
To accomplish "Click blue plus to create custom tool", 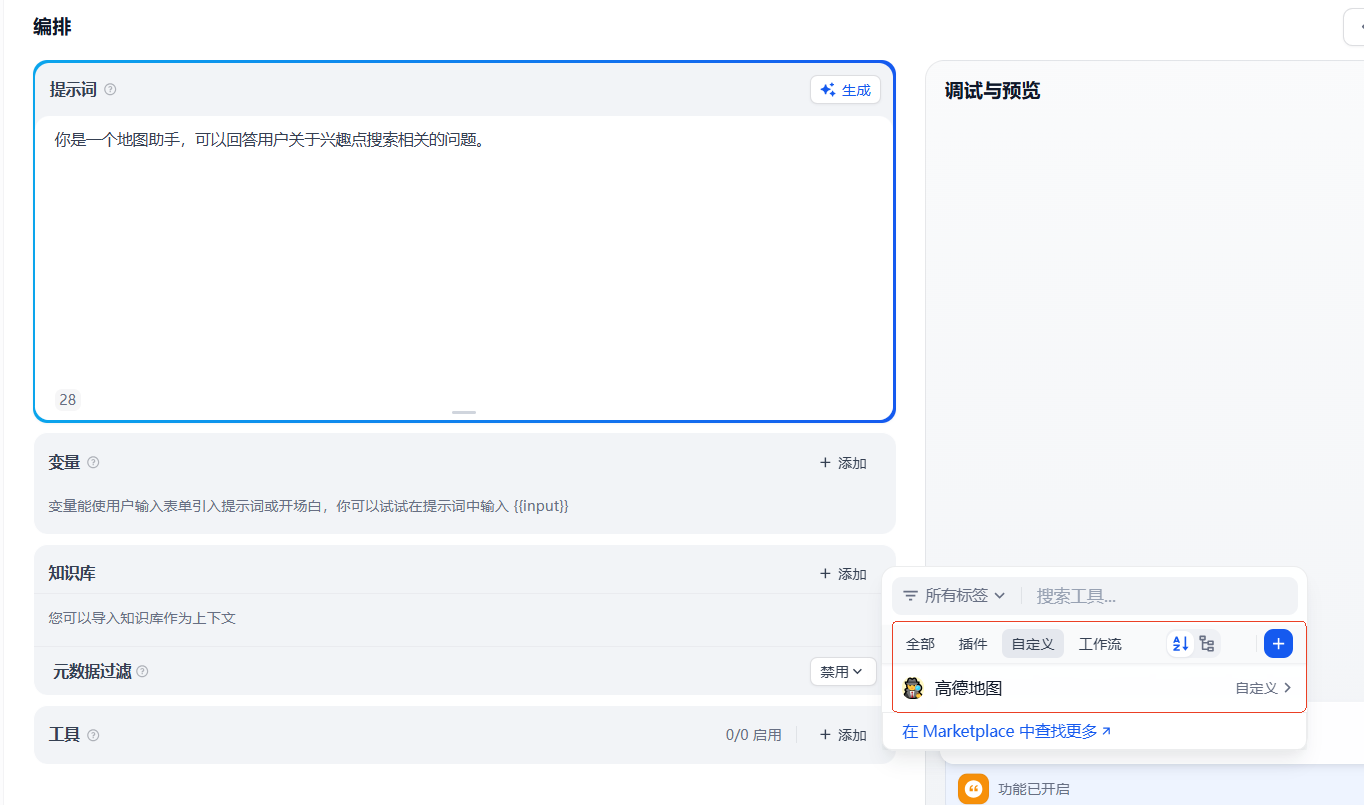I will [1278, 644].
